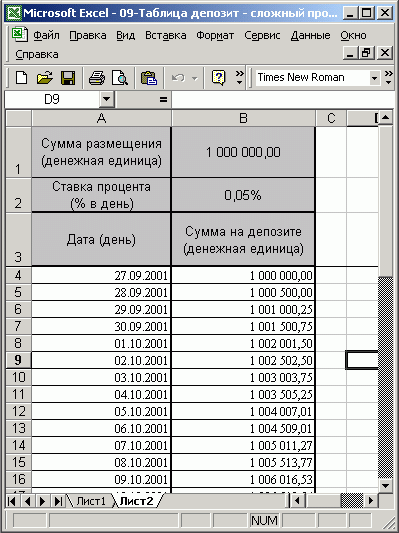This screenshot has width=399, height=533.
Task: Click amount cell 1 004 007,01
Action: tap(243, 411)
